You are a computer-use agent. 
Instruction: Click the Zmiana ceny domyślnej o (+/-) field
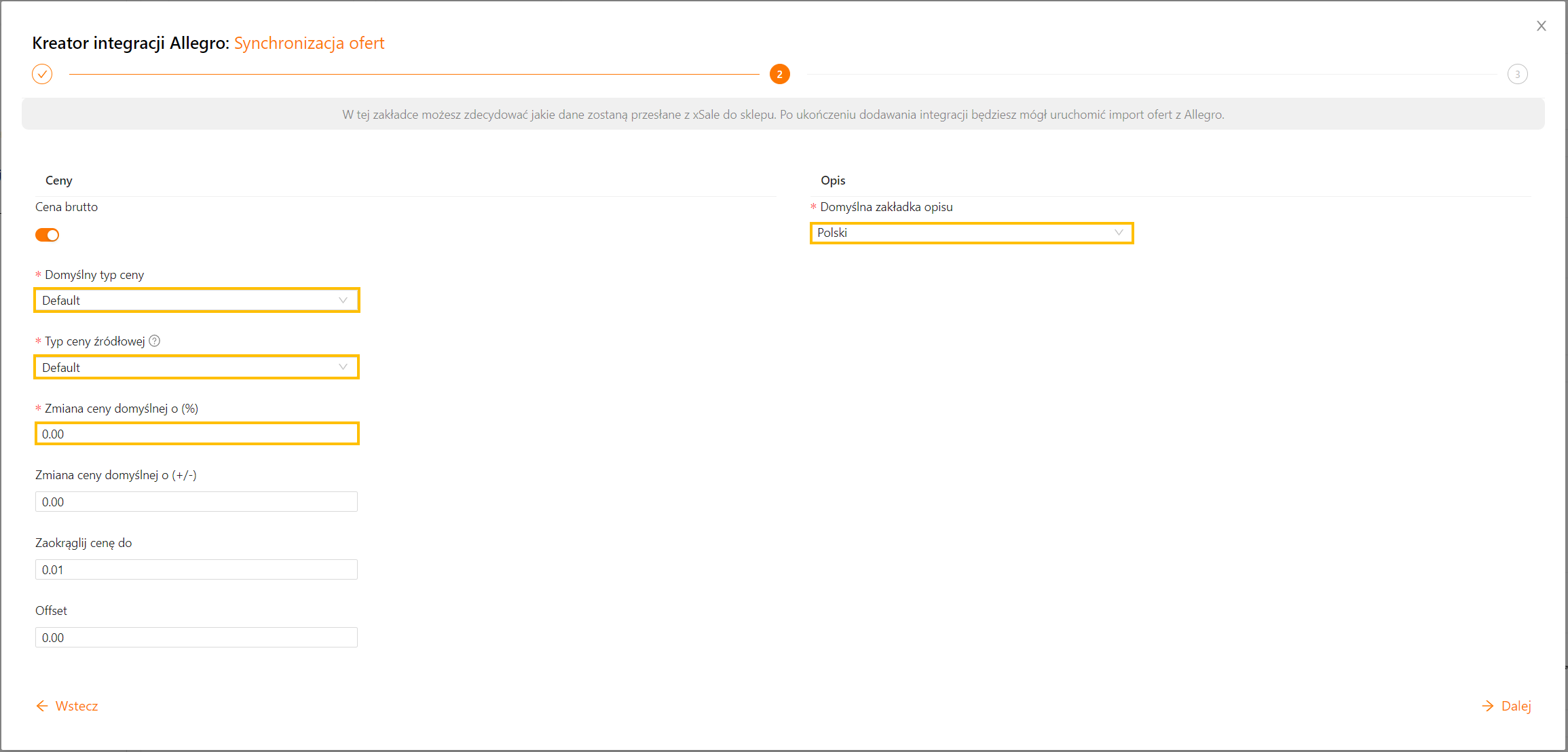coord(196,502)
